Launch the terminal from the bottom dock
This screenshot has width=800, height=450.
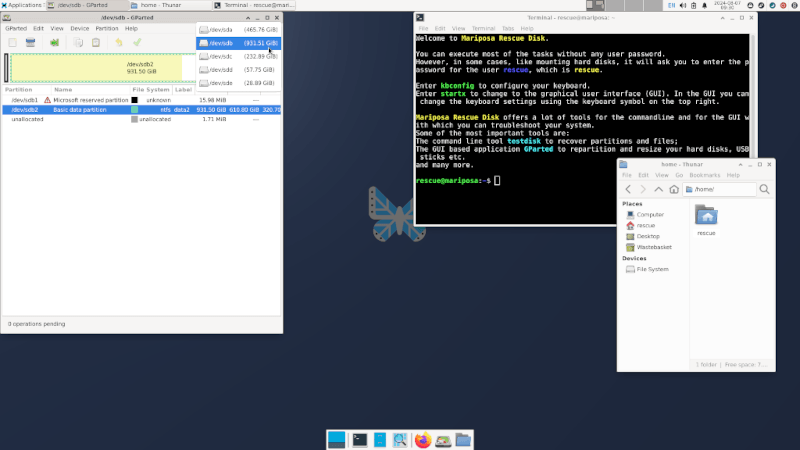[x=359, y=439]
